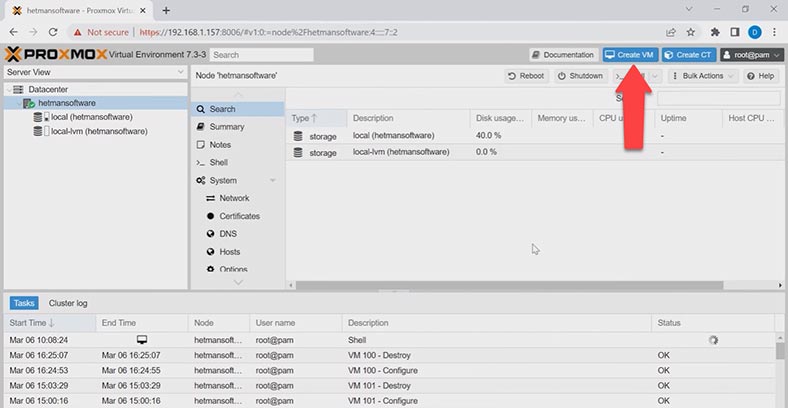Sort by User name column header

click(296, 323)
